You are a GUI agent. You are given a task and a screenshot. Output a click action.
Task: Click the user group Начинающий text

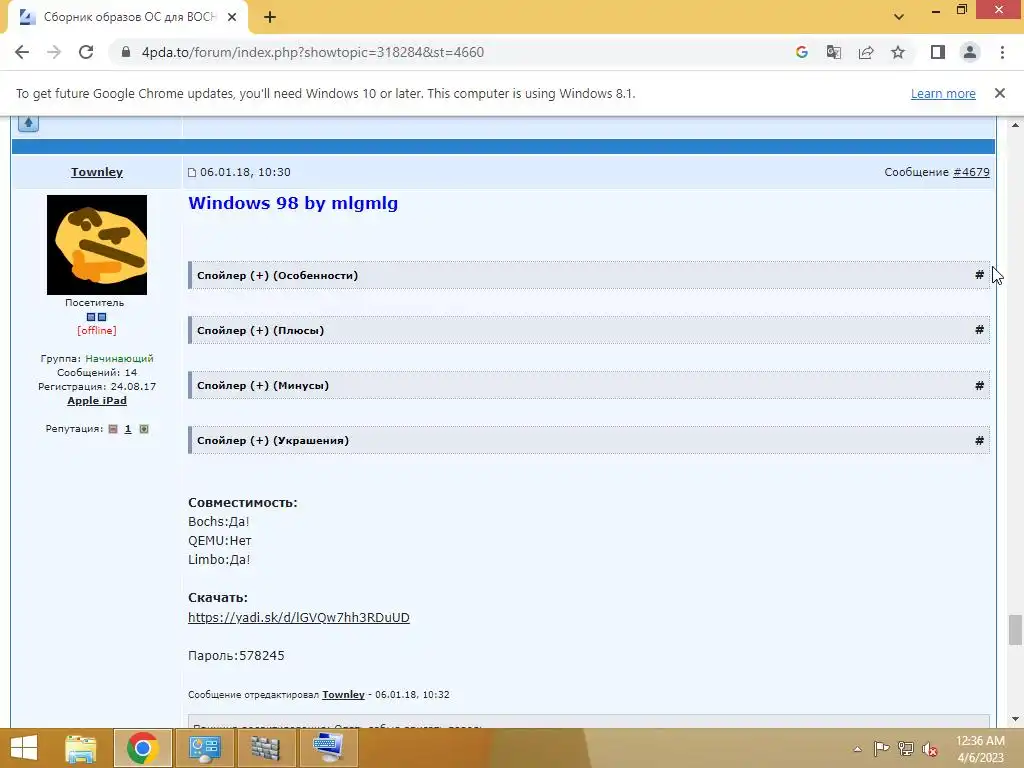(119, 359)
